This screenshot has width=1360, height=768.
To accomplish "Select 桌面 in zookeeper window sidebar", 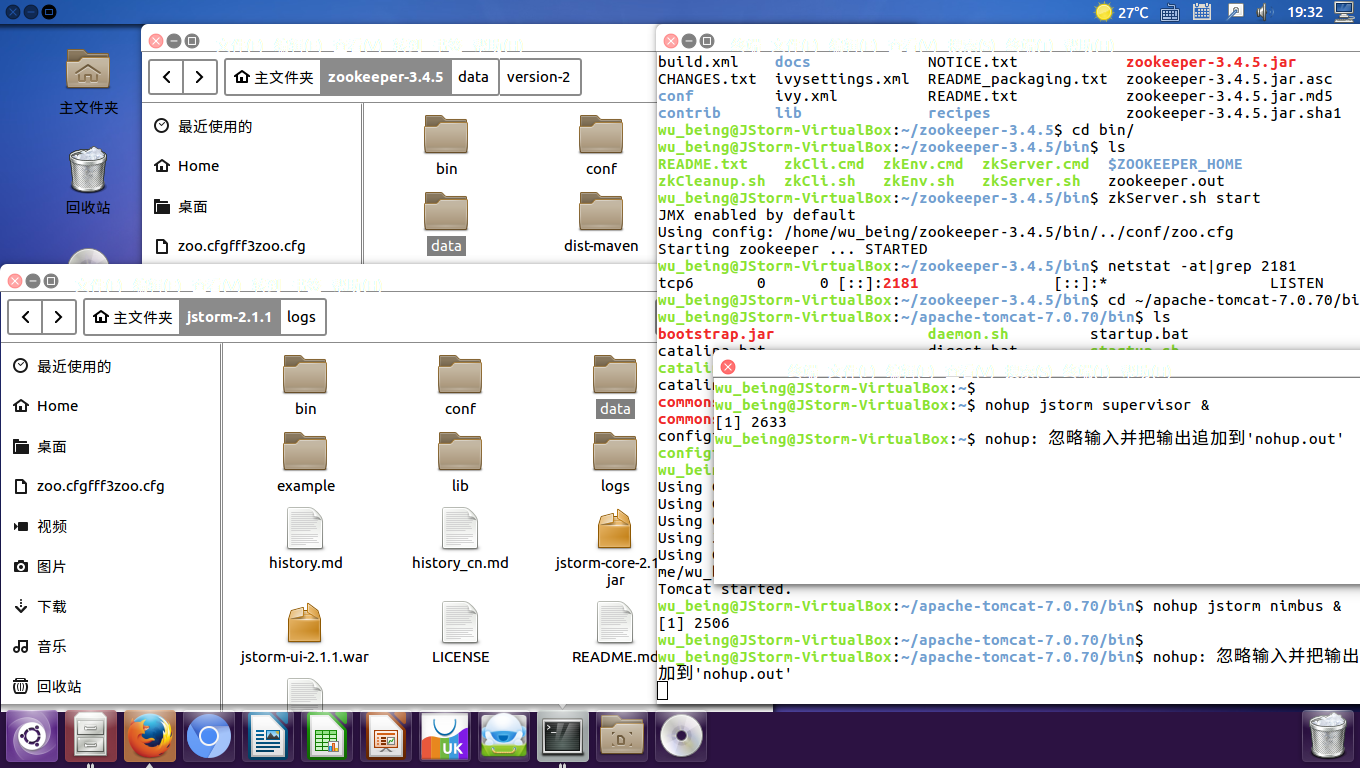I will (251, 206).
